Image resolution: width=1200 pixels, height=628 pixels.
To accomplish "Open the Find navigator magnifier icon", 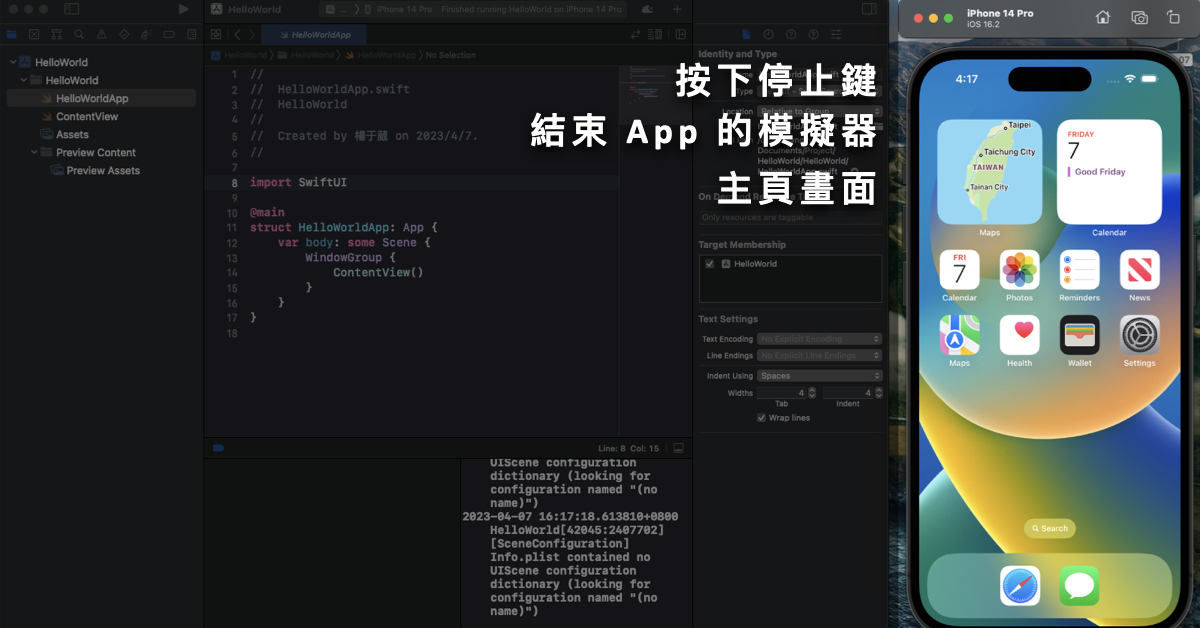I will pyautogui.click(x=79, y=34).
